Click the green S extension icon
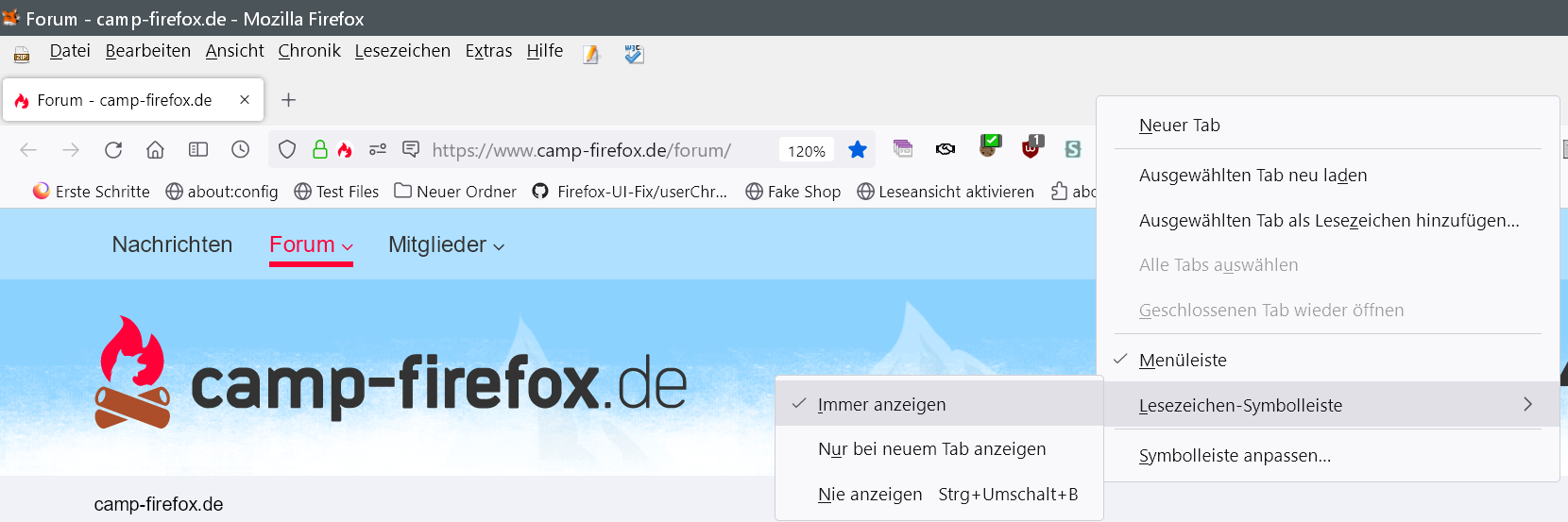 1073,148
